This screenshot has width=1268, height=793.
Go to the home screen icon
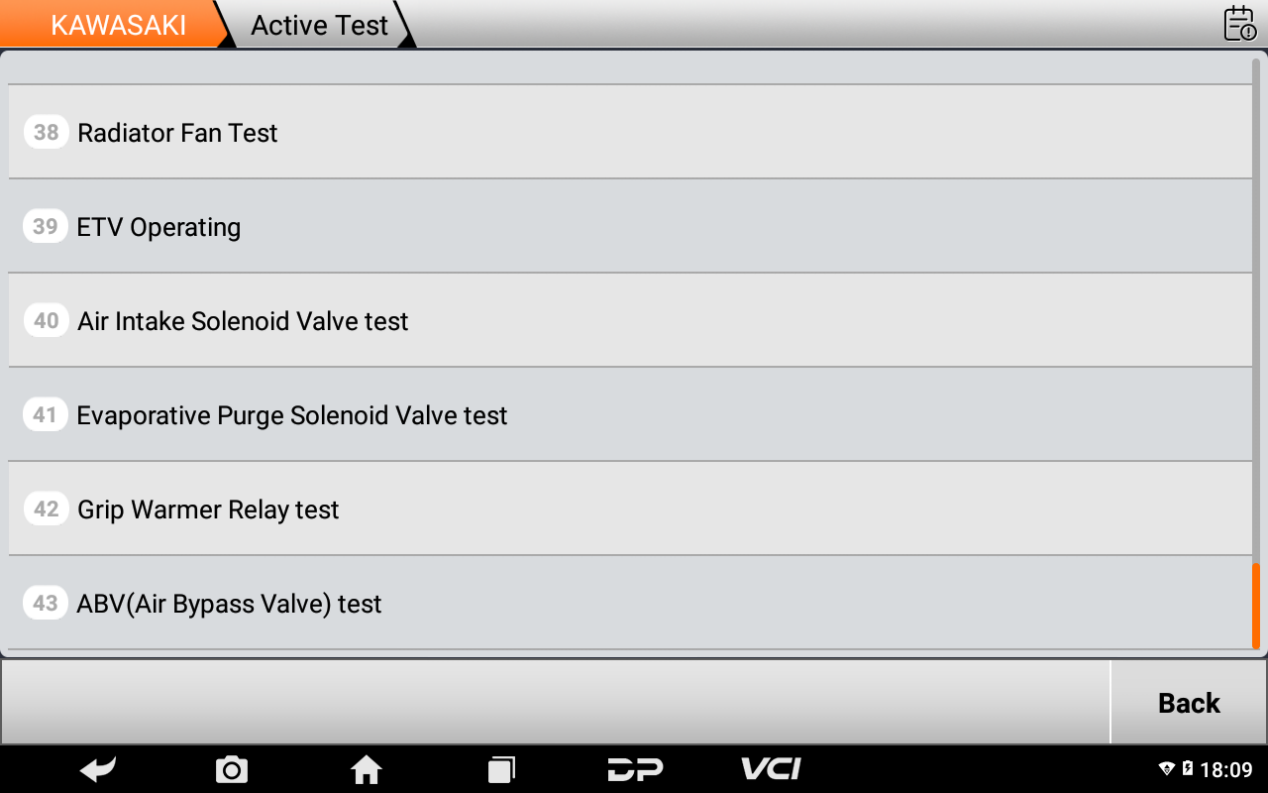point(366,769)
